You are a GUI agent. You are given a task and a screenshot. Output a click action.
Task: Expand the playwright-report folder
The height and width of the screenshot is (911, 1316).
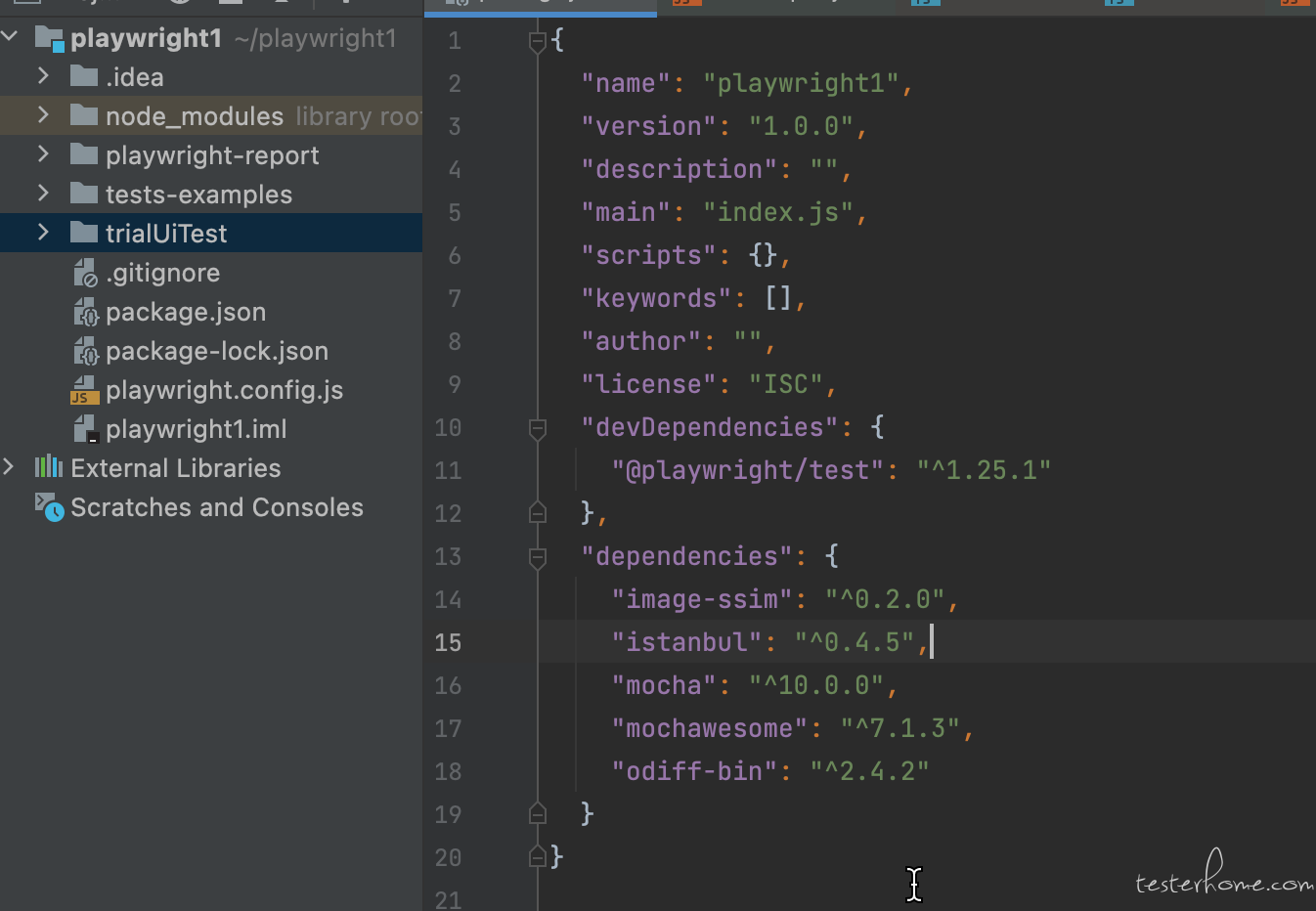click(x=43, y=153)
